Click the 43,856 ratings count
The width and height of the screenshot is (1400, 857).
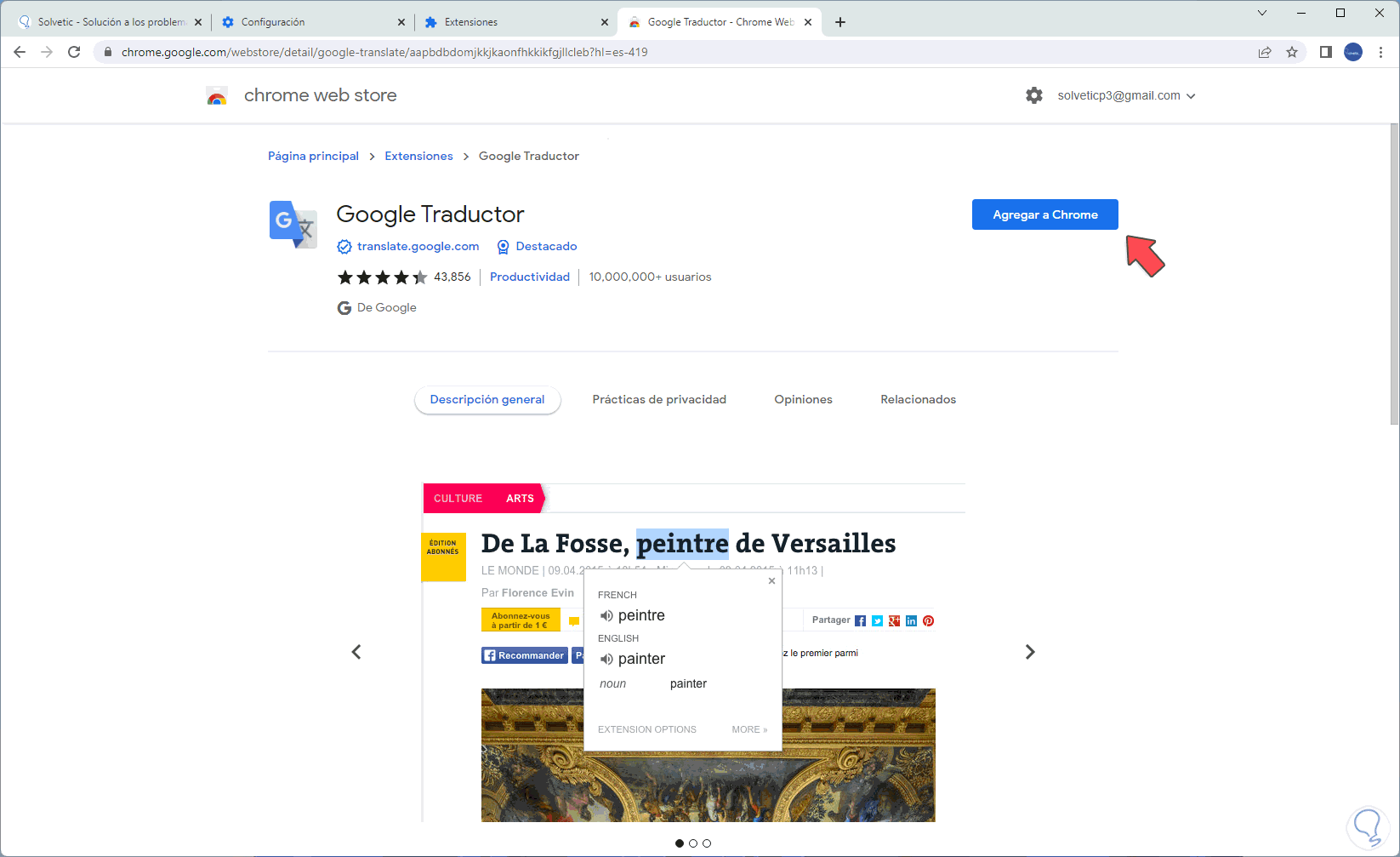[x=452, y=277]
